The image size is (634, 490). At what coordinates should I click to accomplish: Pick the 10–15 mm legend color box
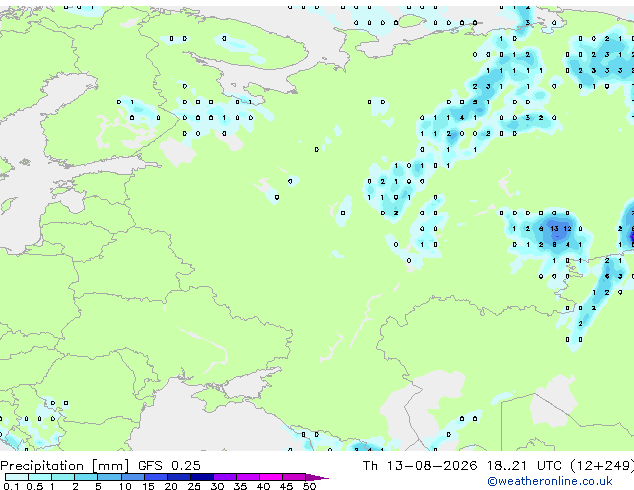pyautogui.click(x=132, y=477)
